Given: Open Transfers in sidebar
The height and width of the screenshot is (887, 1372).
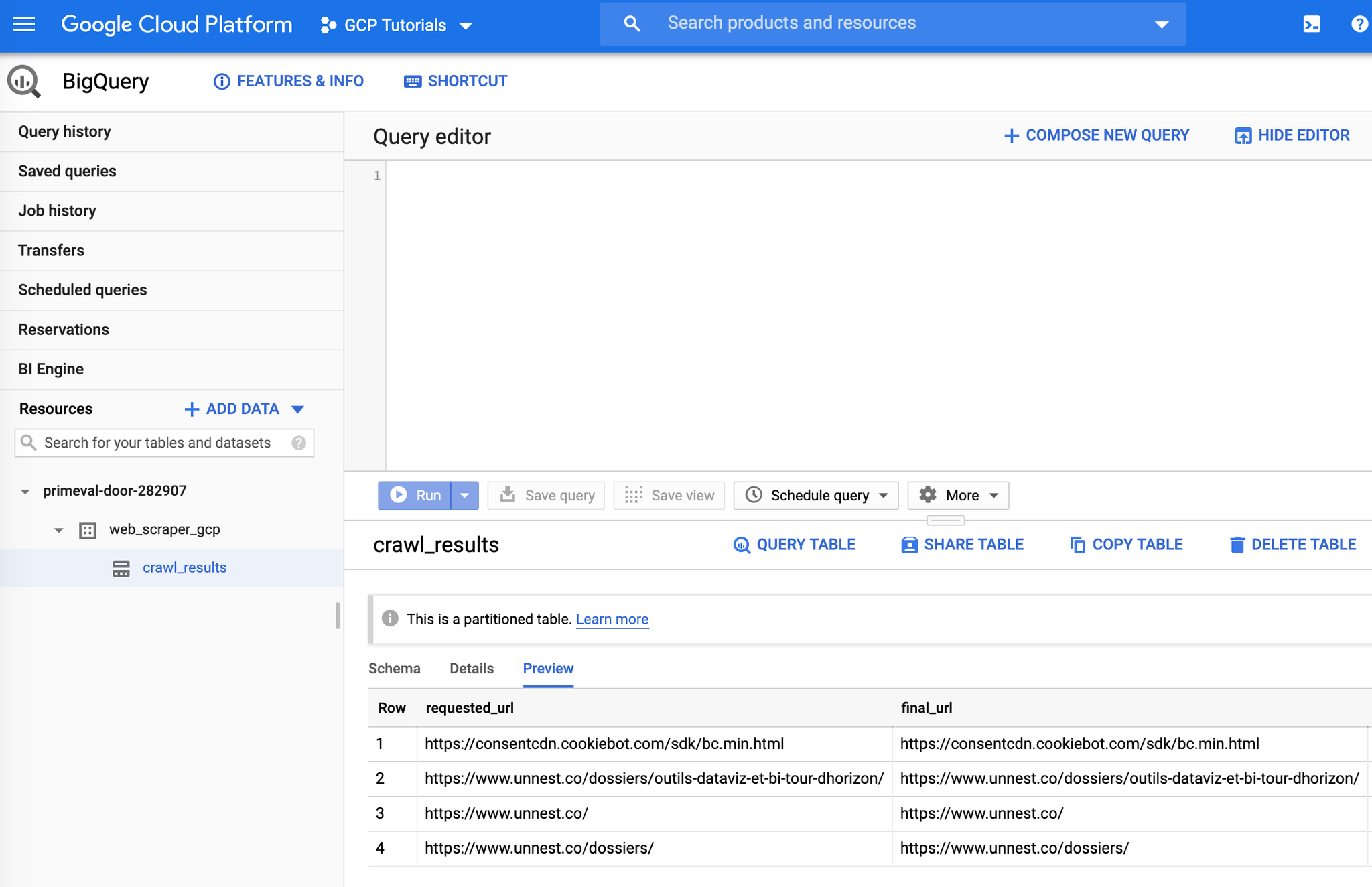Looking at the screenshot, I should coord(171,251).
